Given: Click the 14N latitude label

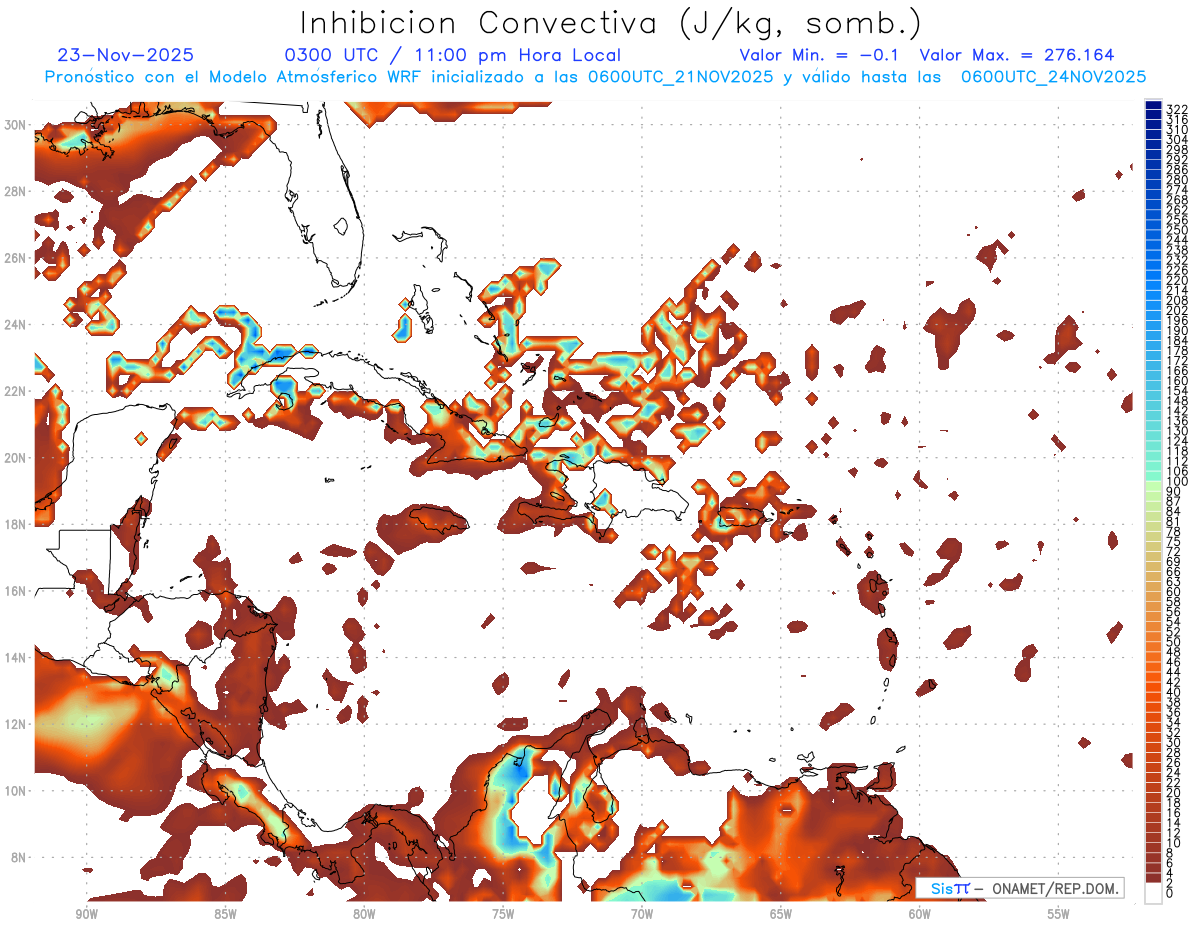Looking at the screenshot, I should 15,658.
